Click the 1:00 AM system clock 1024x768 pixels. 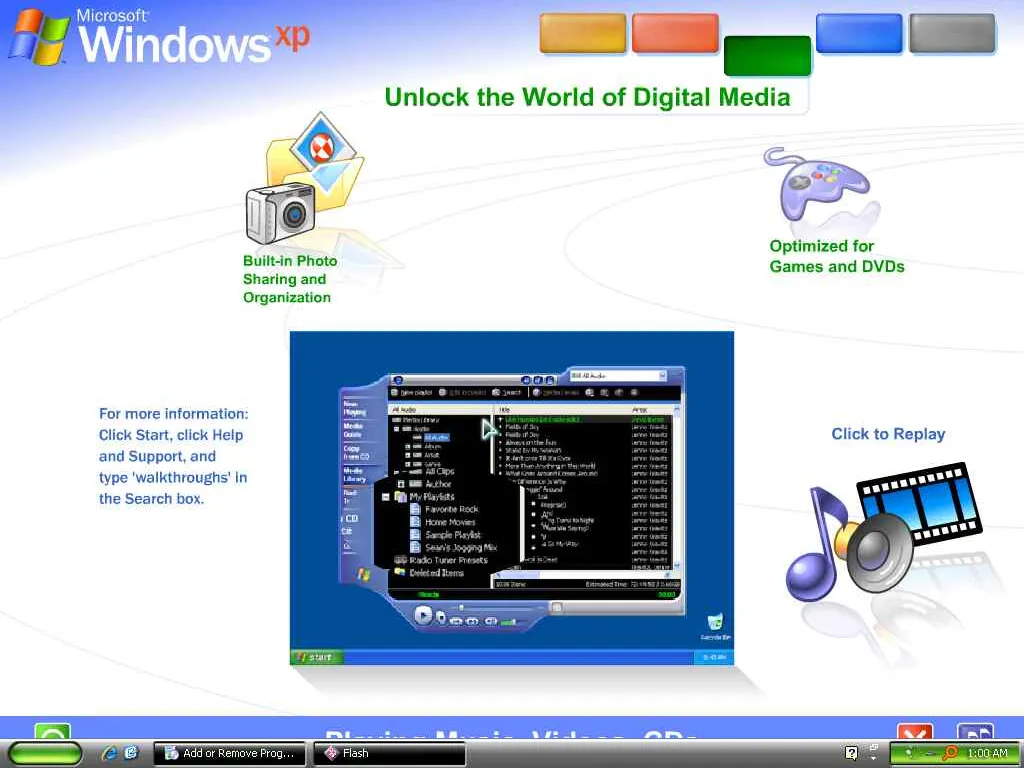coord(987,753)
